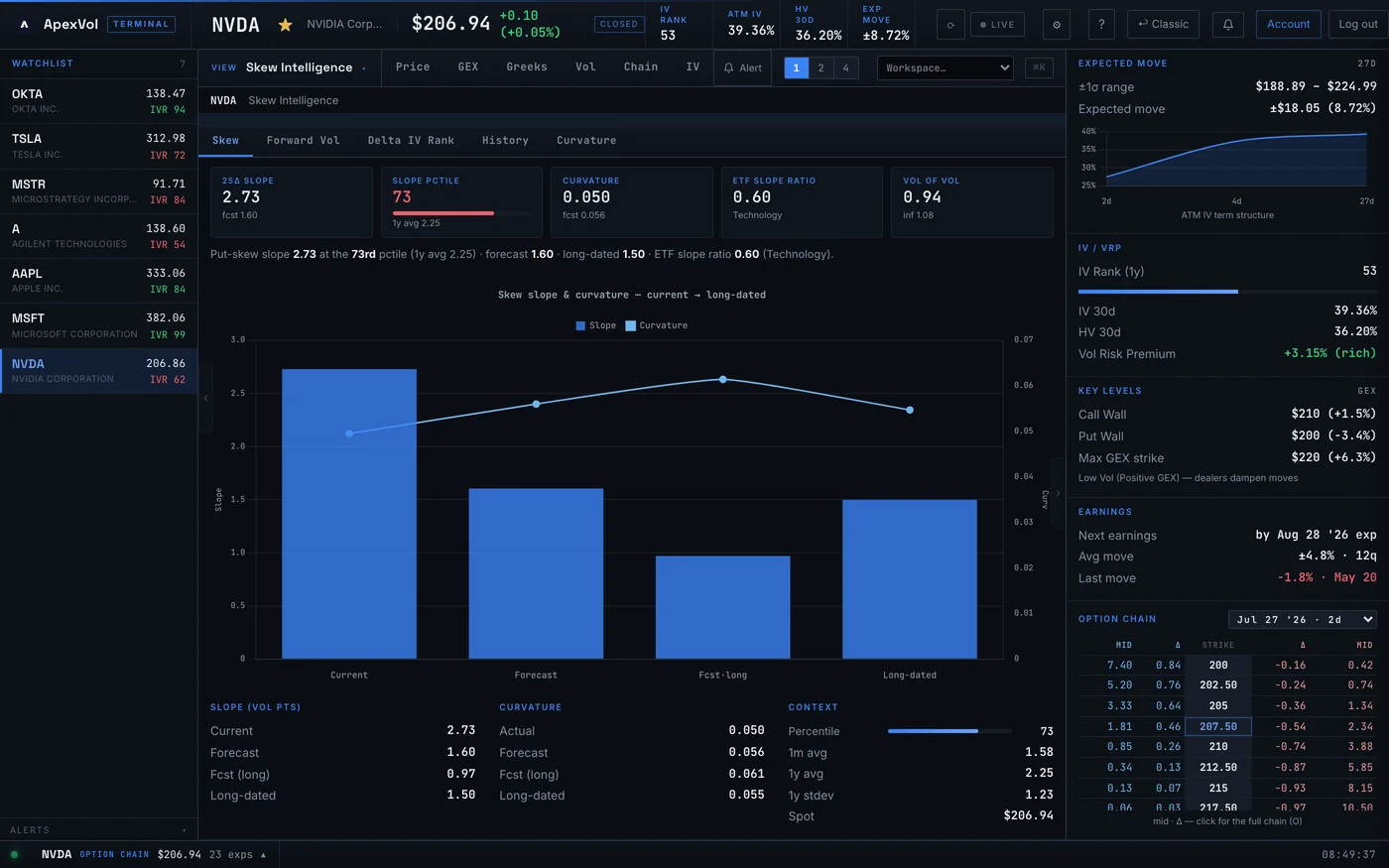Click the 210 strike row
Image resolution: width=1389 pixels, height=868 pixels.
[x=1227, y=746]
